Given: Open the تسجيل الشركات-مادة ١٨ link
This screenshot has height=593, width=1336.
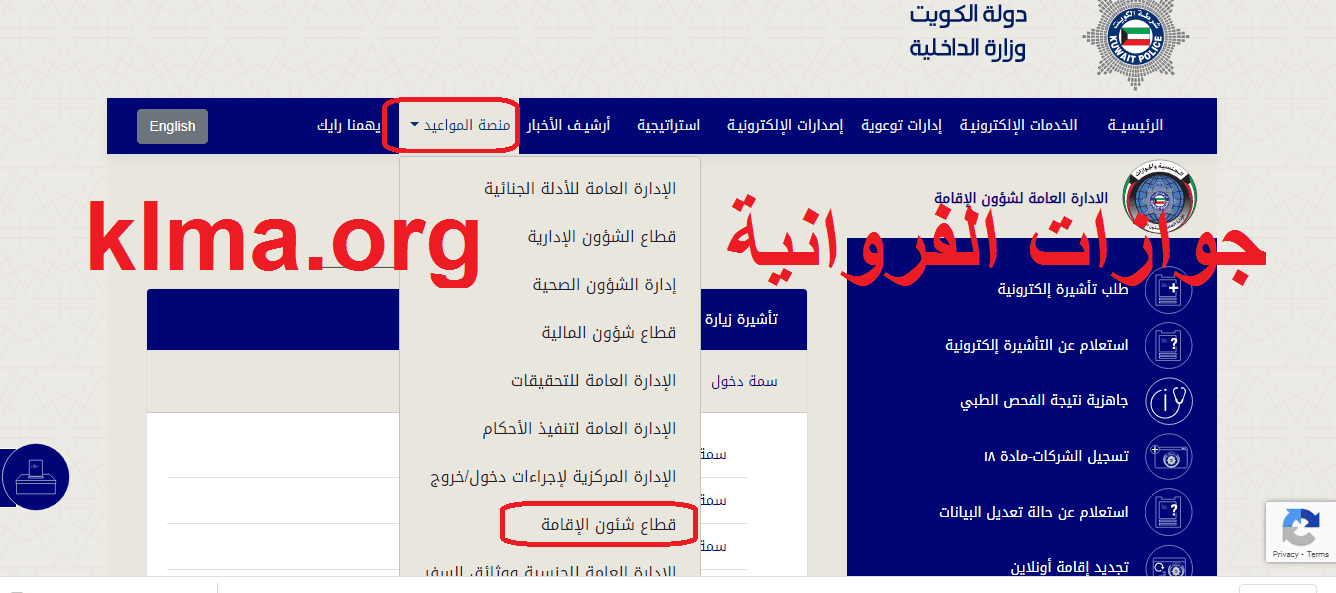Looking at the screenshot, I should tap(1056, 456).
